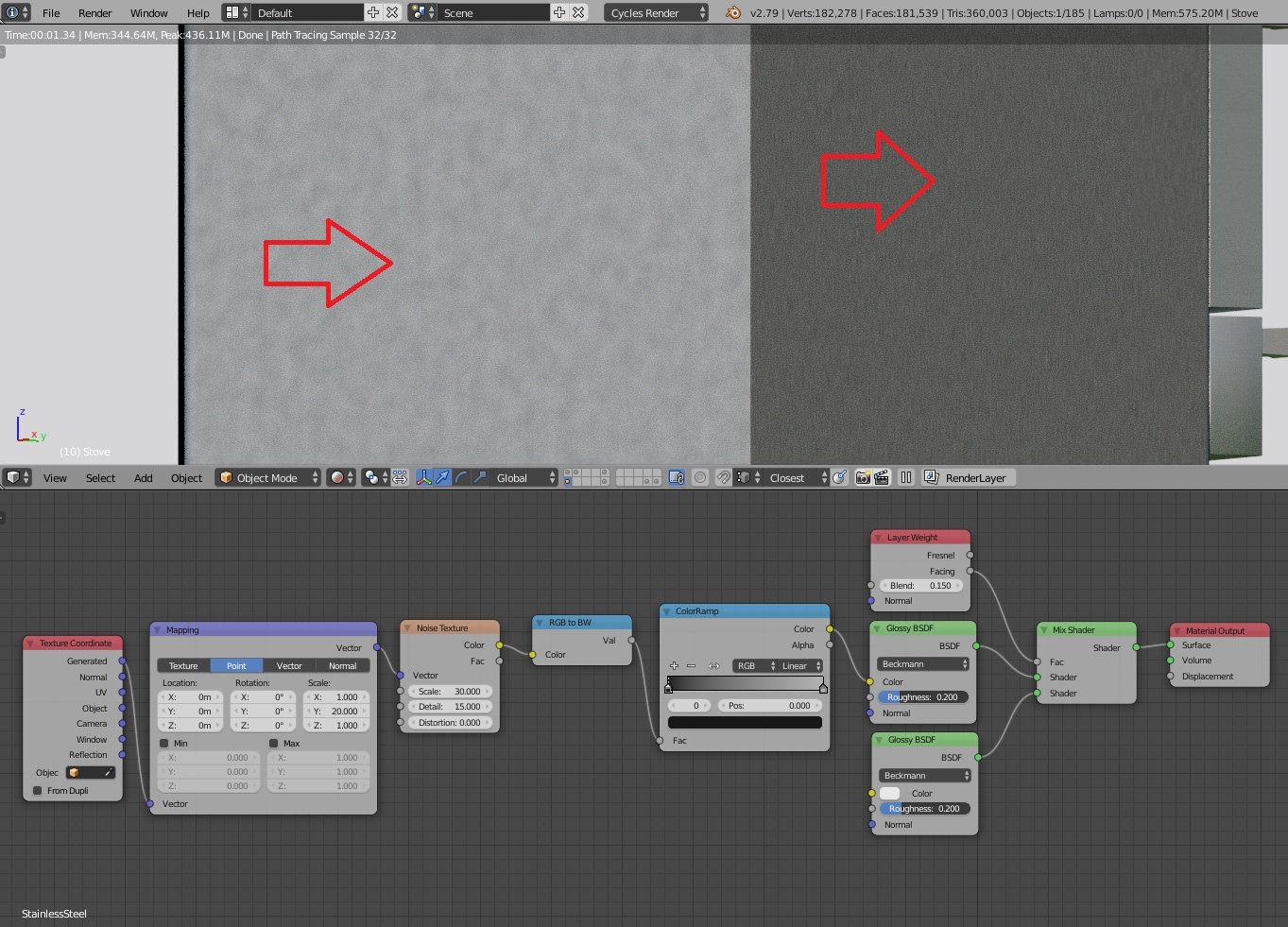Add a new scene next to Scene field

click(559, 12)
